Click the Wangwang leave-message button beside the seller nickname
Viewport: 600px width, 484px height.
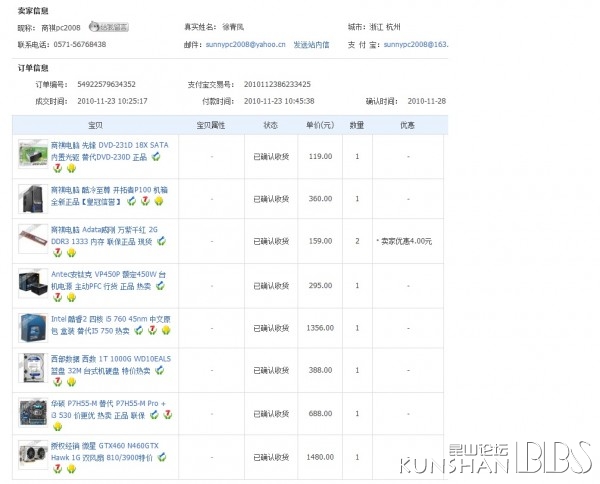[x=109, y=27]
